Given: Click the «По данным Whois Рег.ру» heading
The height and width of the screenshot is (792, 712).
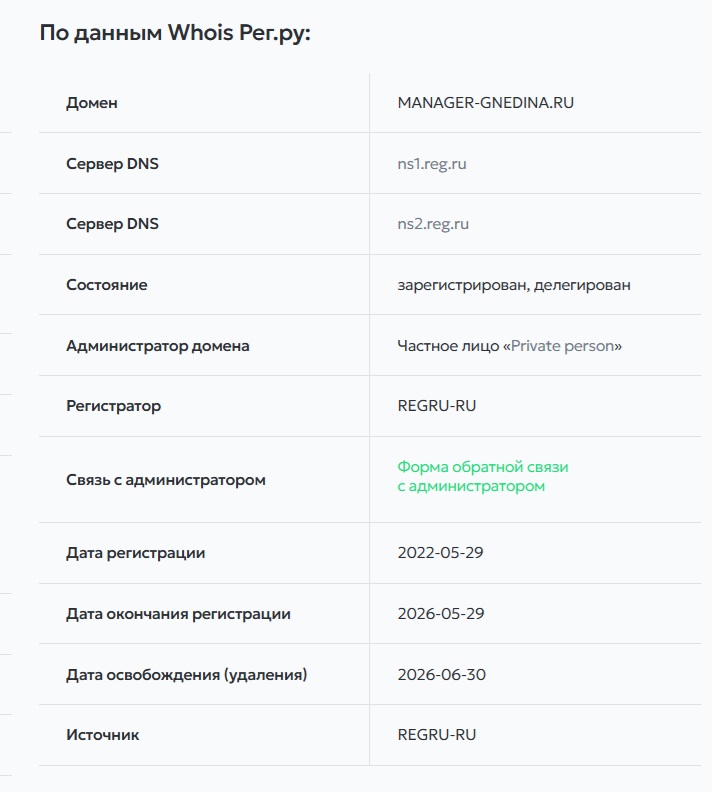Looking at the screenshot, I should tap(175, 33).
